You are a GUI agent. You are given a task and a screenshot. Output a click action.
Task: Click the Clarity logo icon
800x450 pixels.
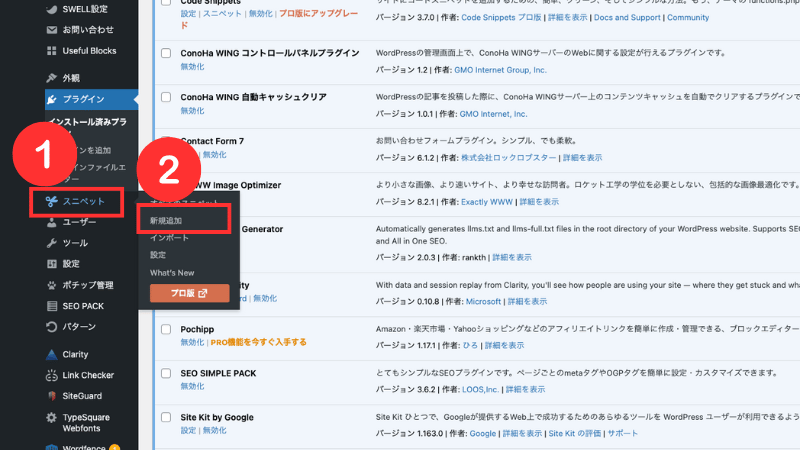click(x=52, y=354)
